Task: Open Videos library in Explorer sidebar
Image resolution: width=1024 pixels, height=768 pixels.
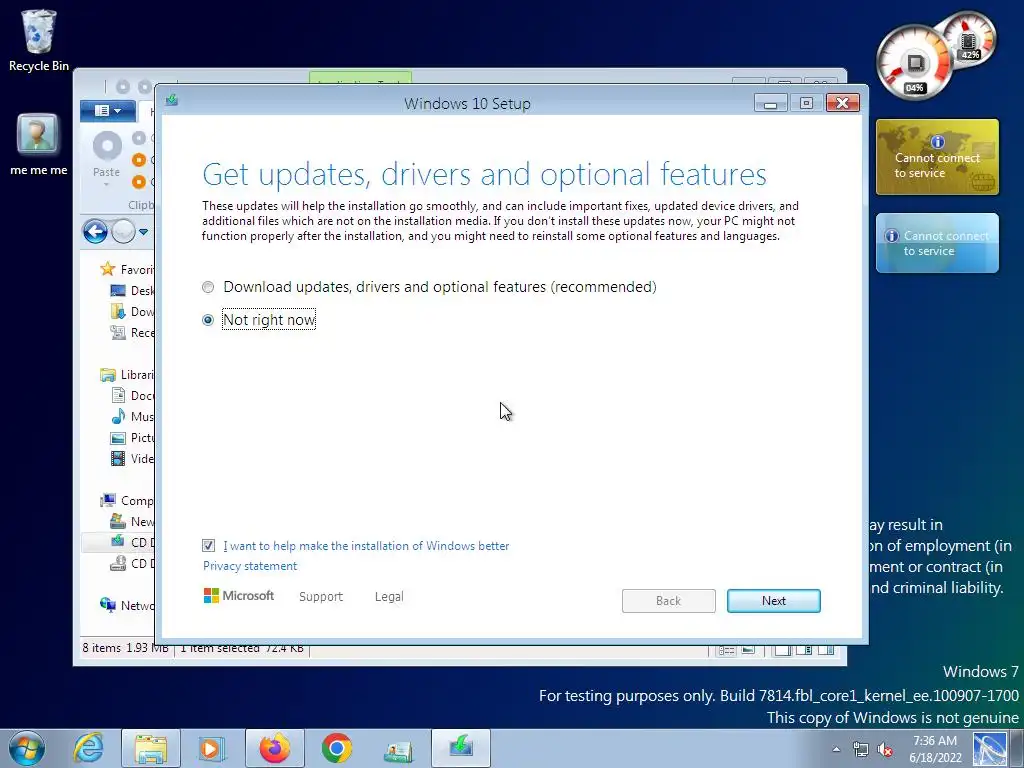Action: (133, 458)
